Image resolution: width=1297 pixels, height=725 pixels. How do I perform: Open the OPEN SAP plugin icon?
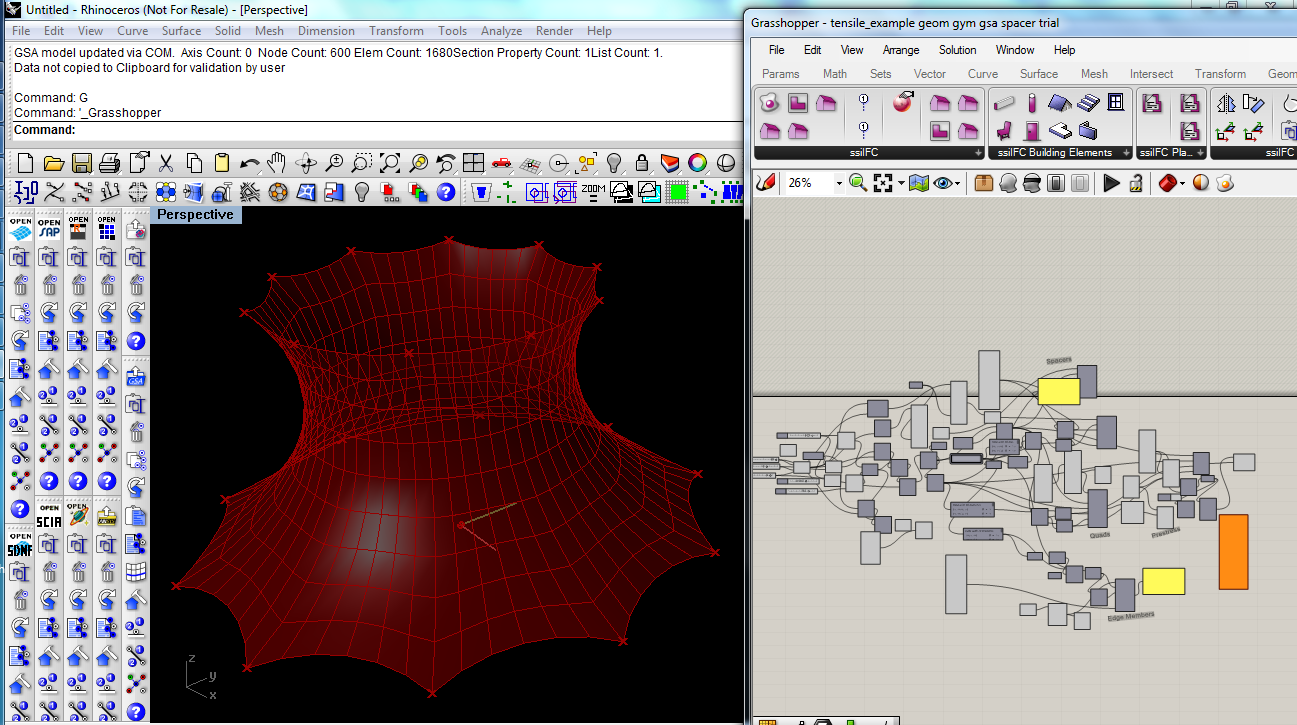pos(49,227)
